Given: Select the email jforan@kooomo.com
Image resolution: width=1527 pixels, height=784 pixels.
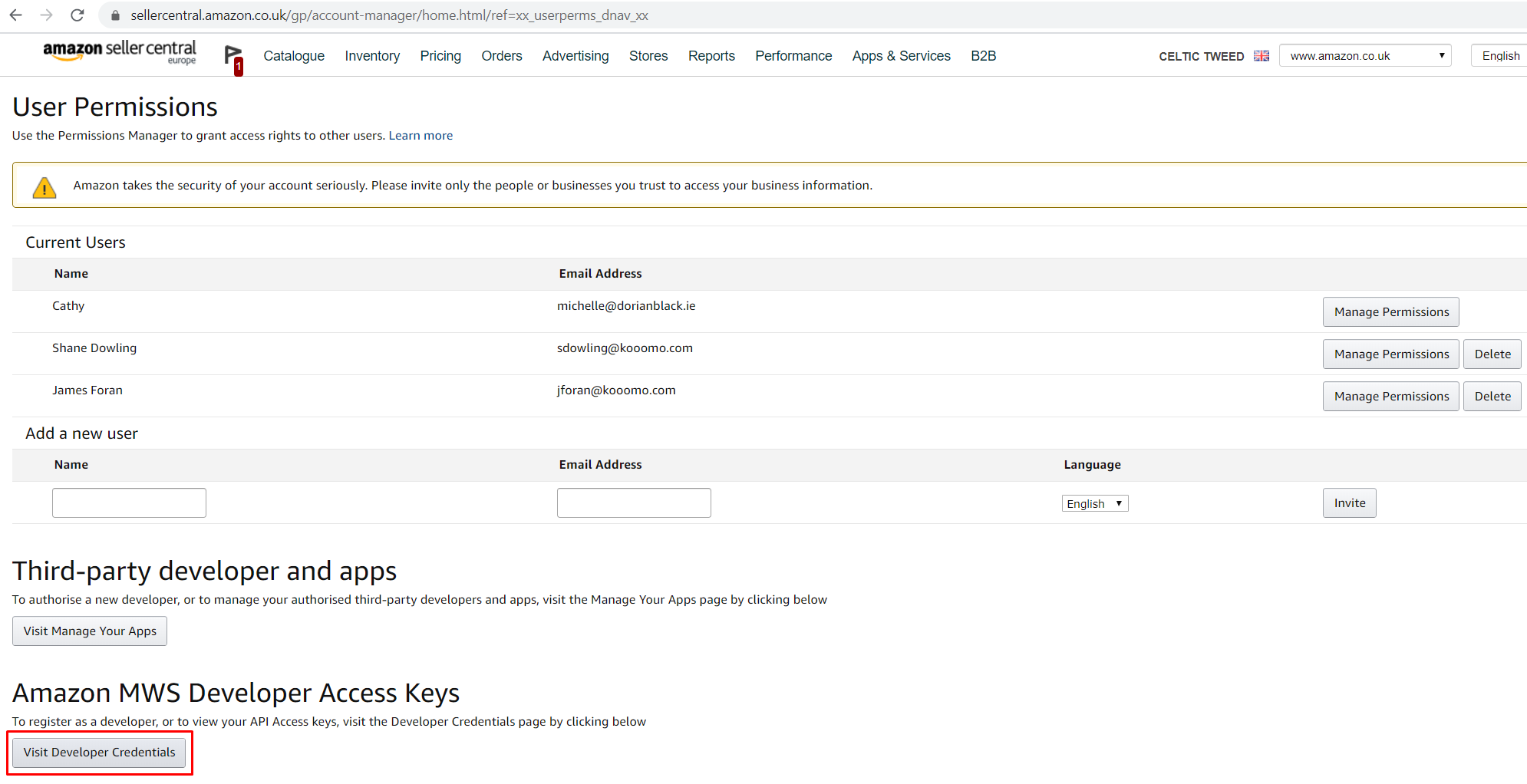Looking at the screenshot, I should tap(616, 390).
